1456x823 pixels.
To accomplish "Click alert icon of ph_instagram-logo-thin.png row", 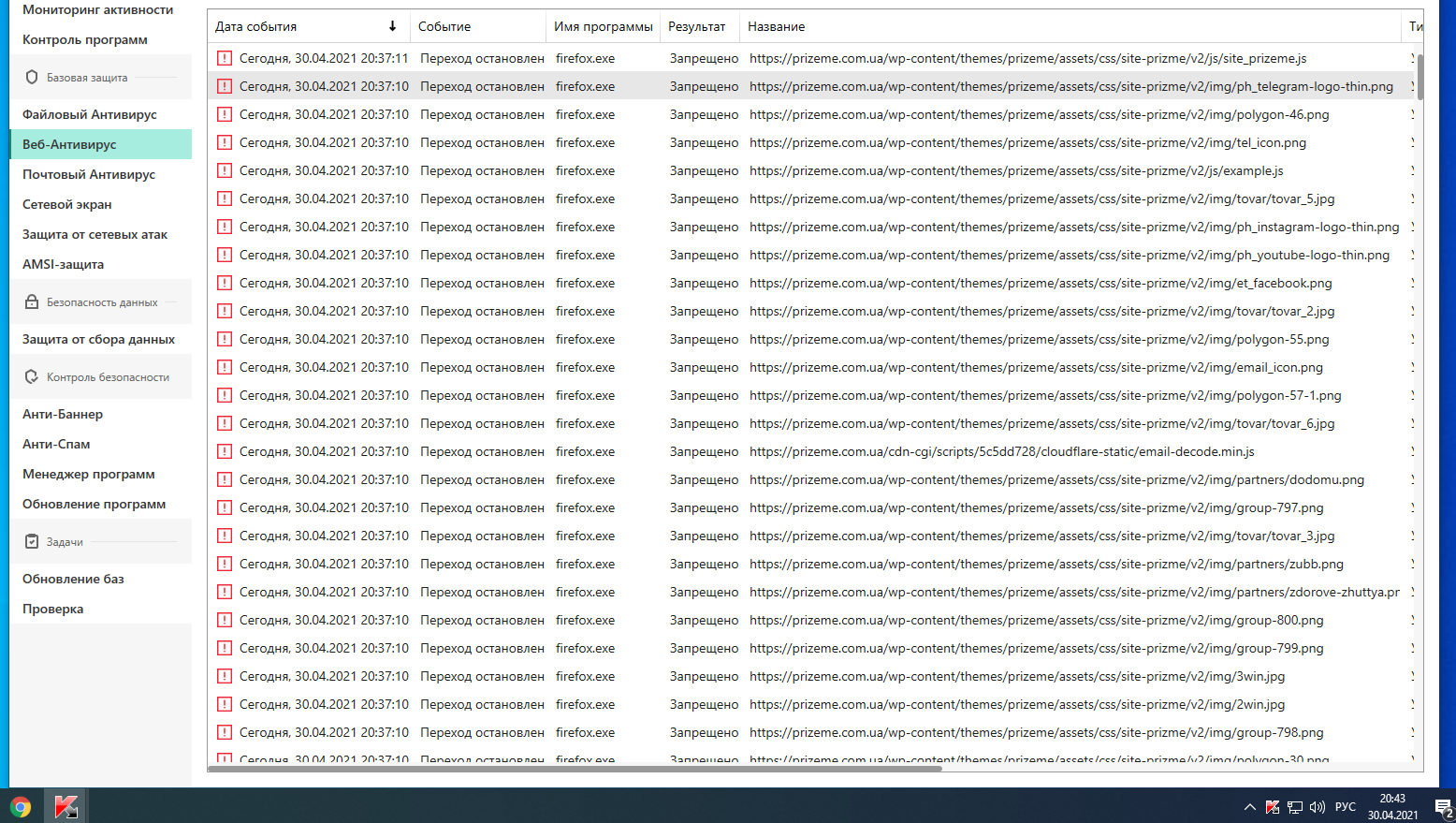I will click(225, 227).
